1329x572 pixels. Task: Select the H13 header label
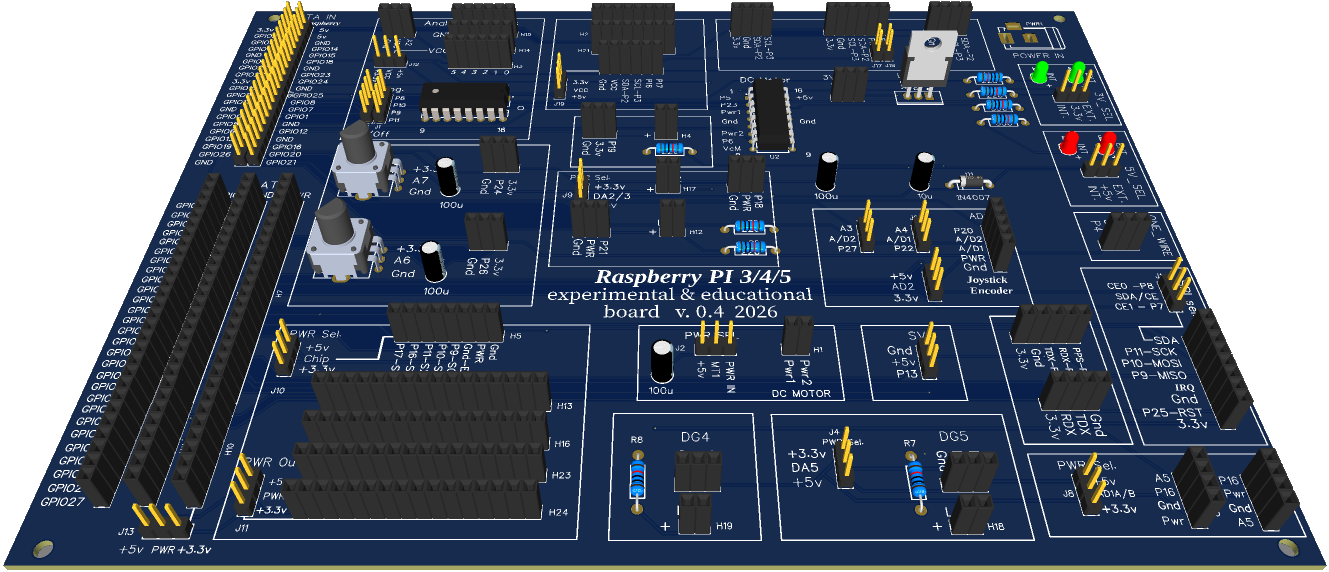(x=564, y=406)
